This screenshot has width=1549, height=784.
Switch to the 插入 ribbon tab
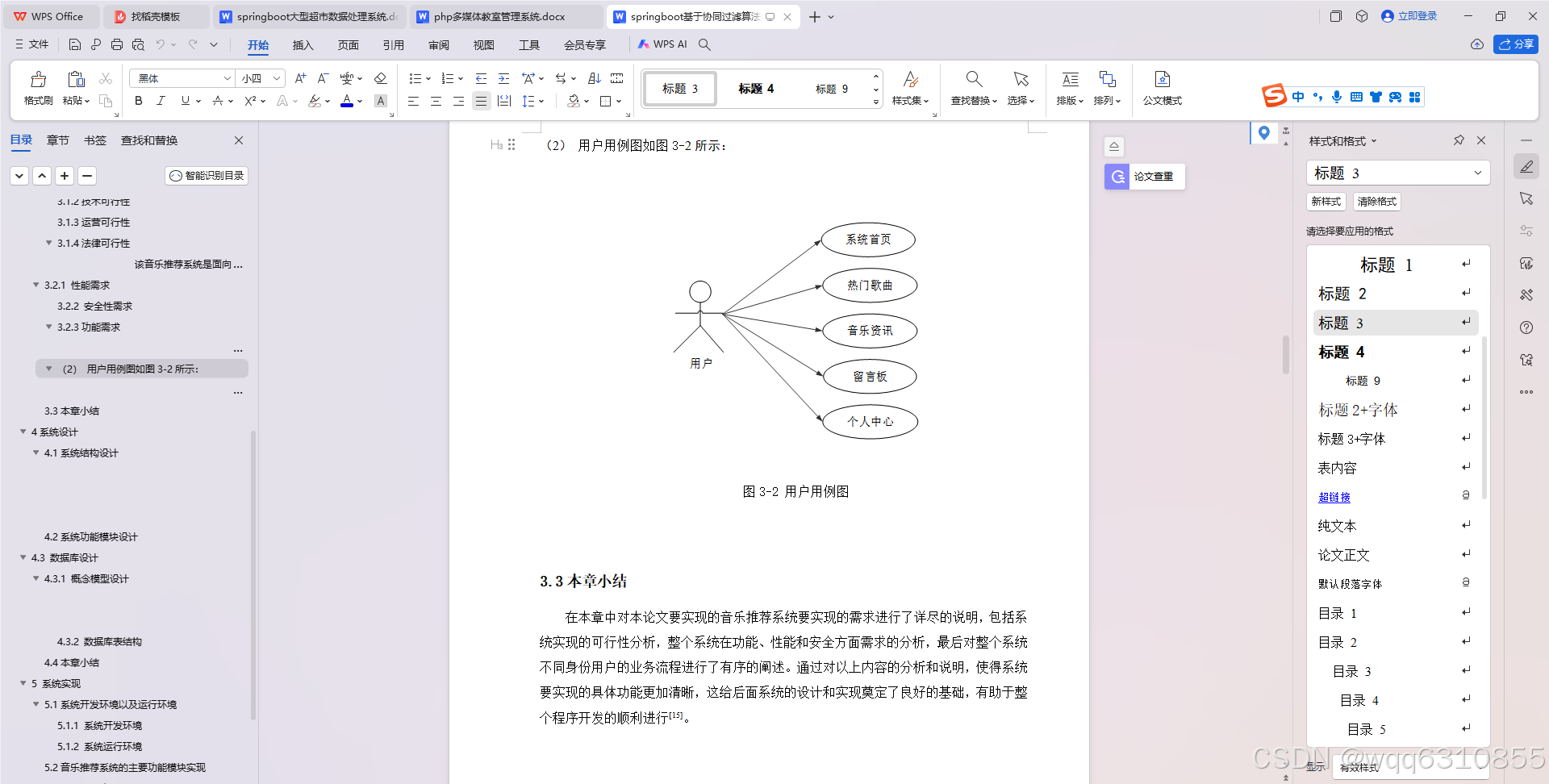click(303, 45)
